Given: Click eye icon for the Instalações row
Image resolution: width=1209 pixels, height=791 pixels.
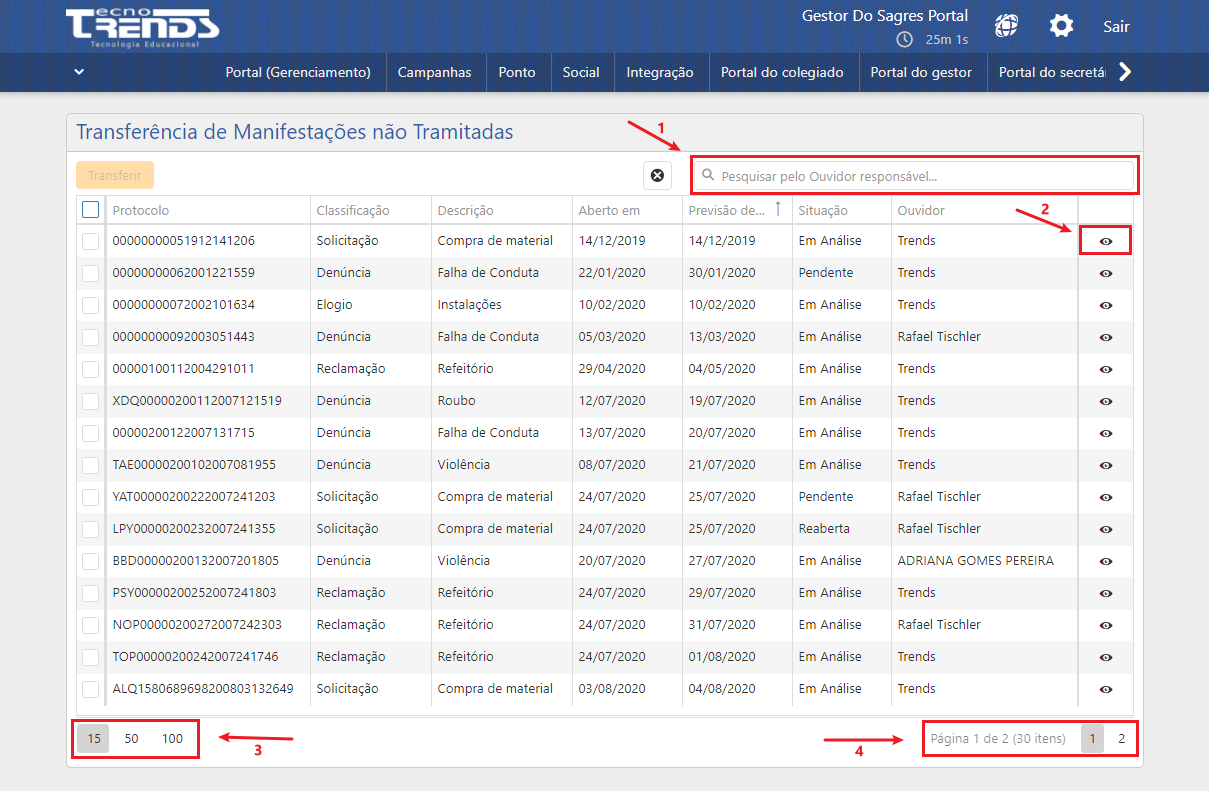Looking at the screenshot, I should click(x=1105, y=305).
